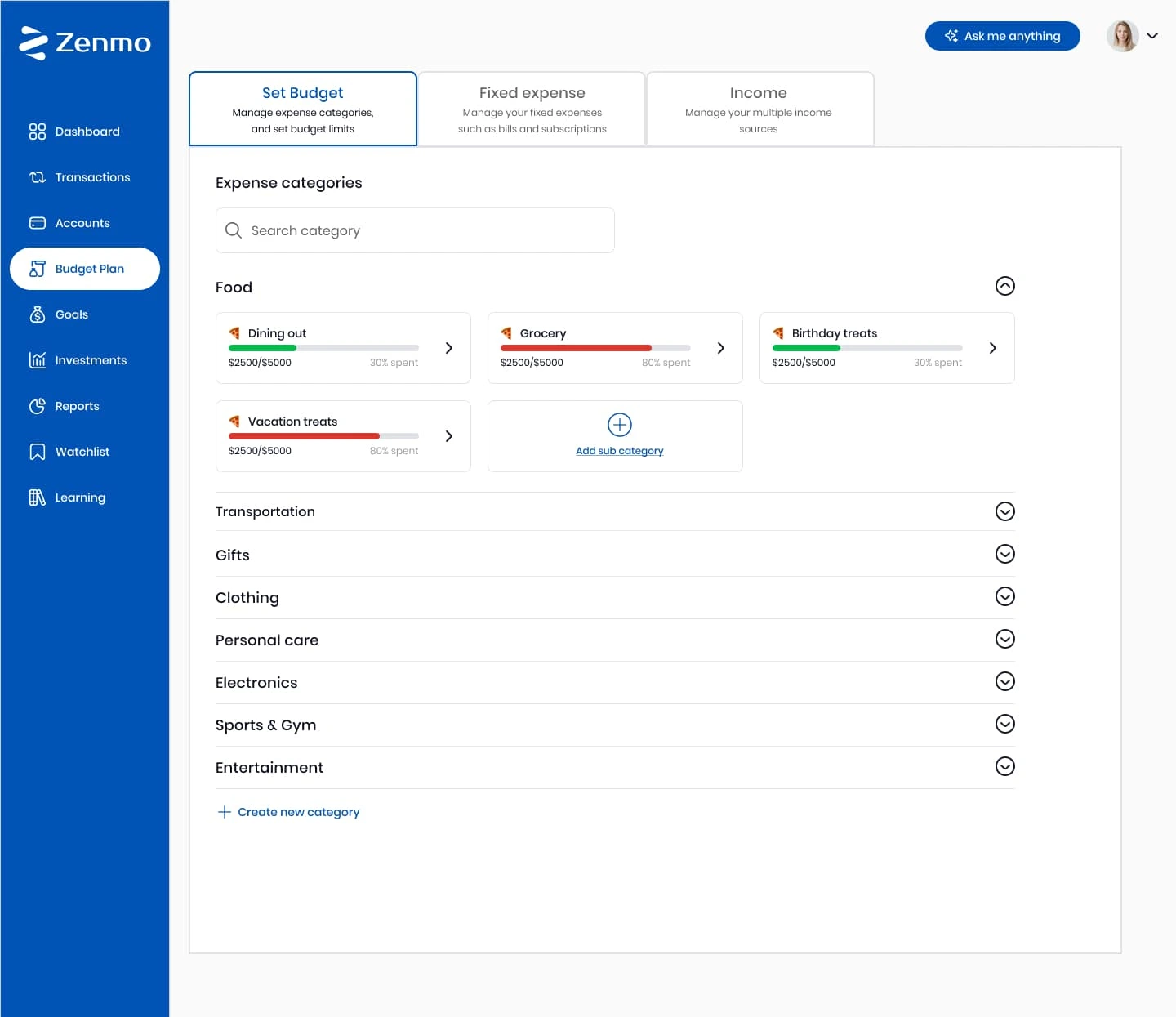Image resolution: width=1176 pixels, height=1017 pixels.
Task: Click the Personal care category label
Action: point(267,640)
